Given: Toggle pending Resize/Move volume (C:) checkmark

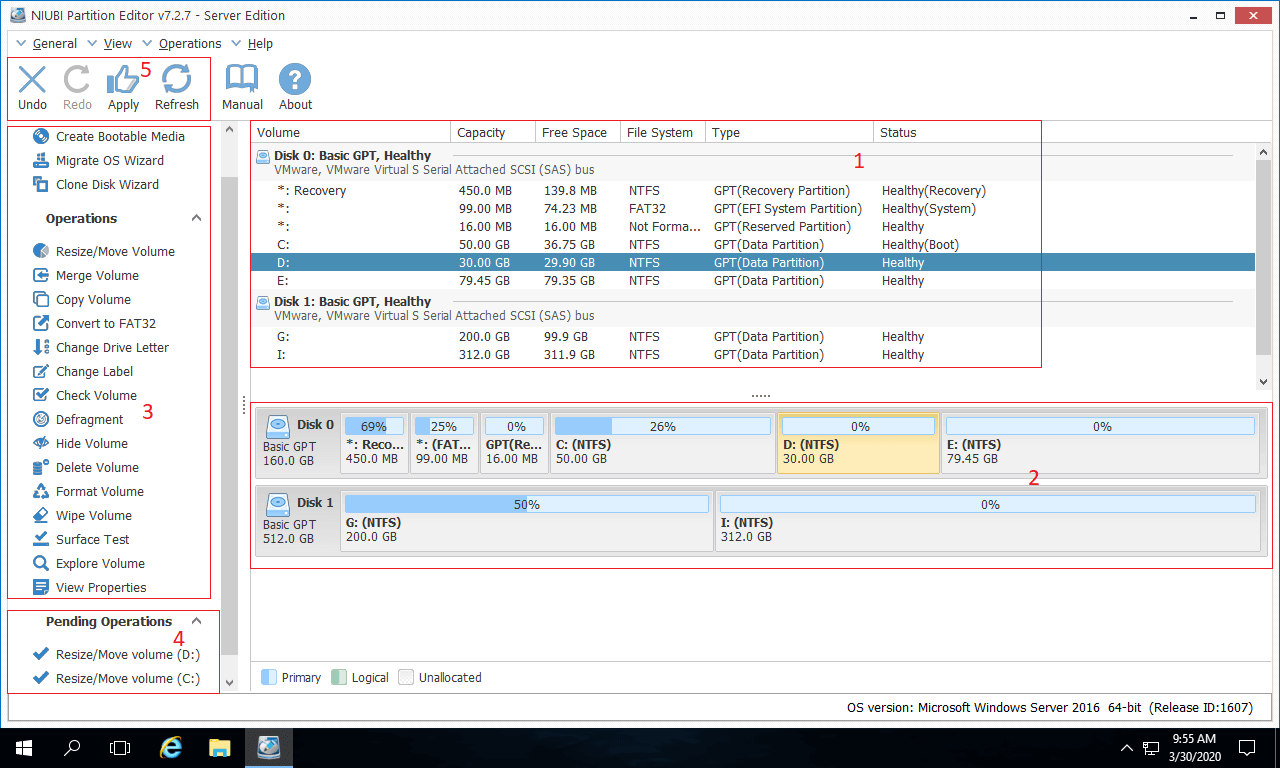Looking at the screenshot, I should click(x=41, y=678).
